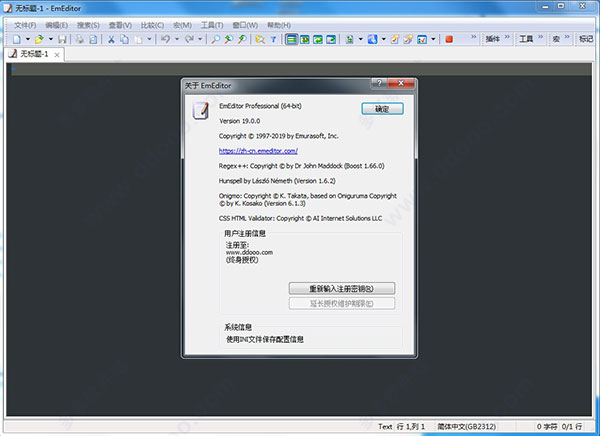Viewport: 600px width, 436px height.
Task: Click the Find Previous magnifier icon
Action: [228, 39]
